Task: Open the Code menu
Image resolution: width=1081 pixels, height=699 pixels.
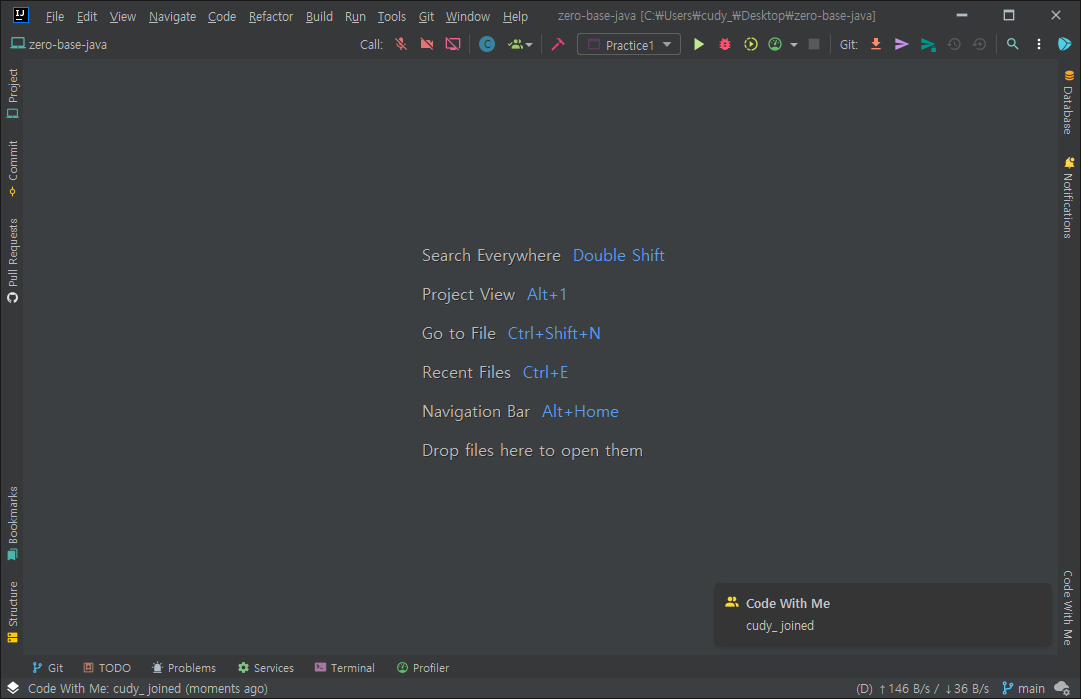Action: point(222,16)
